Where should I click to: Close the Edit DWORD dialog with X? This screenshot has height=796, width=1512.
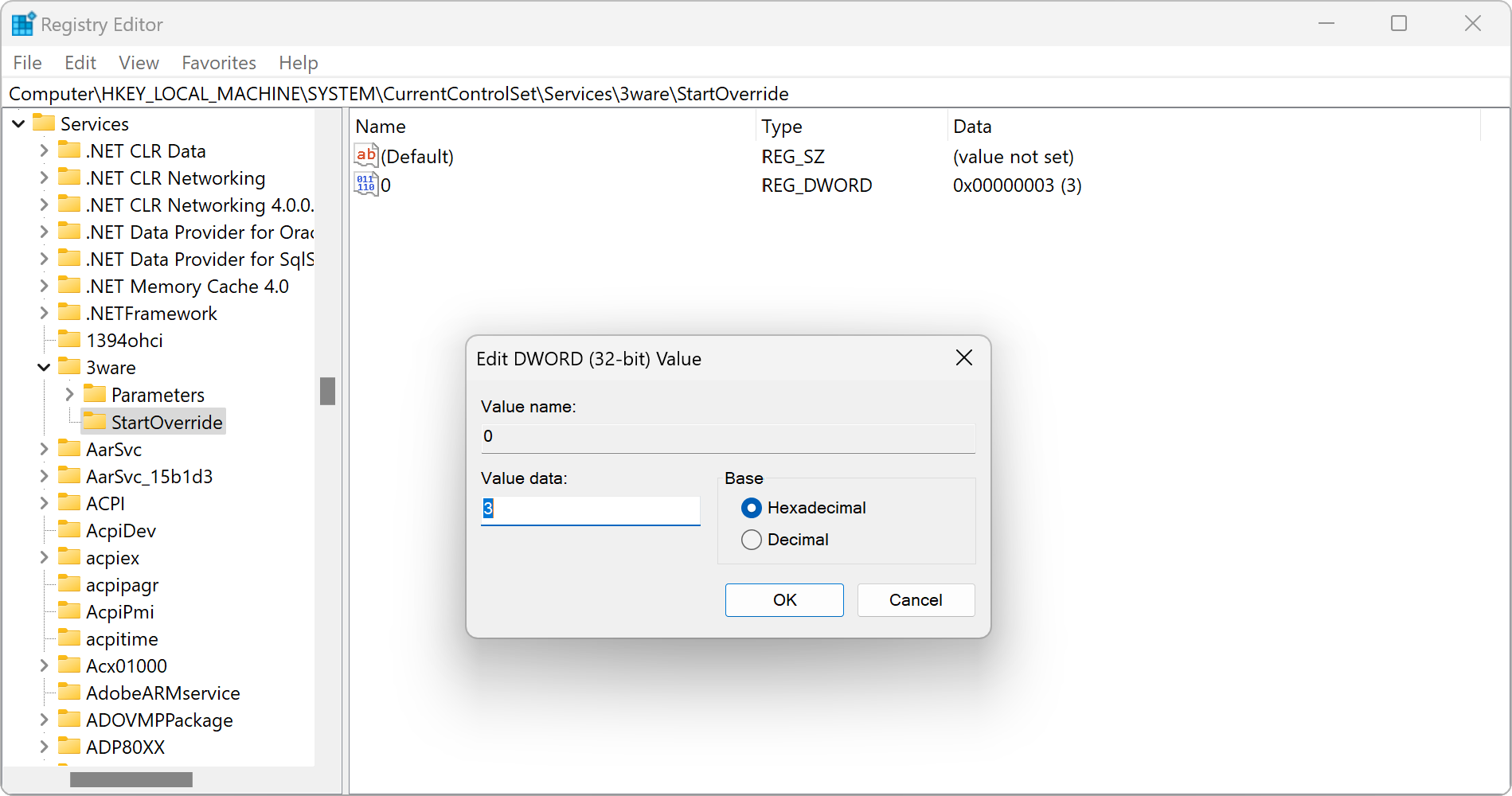963,358
